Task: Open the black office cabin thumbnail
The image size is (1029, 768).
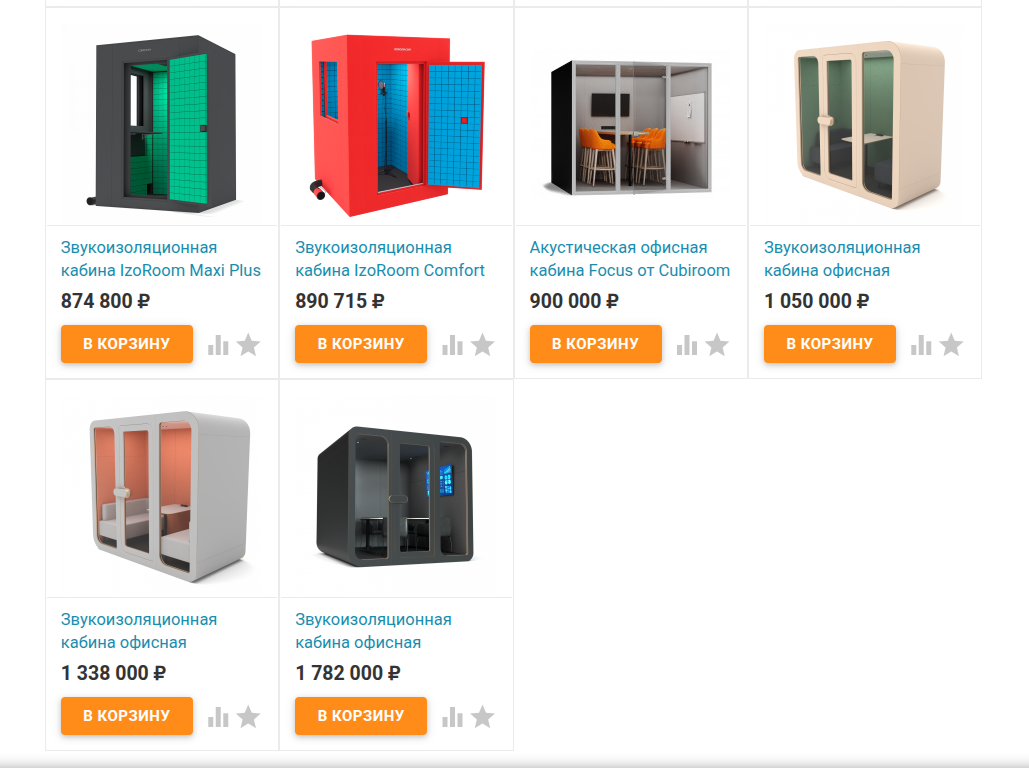Action: tap(395, 496)
